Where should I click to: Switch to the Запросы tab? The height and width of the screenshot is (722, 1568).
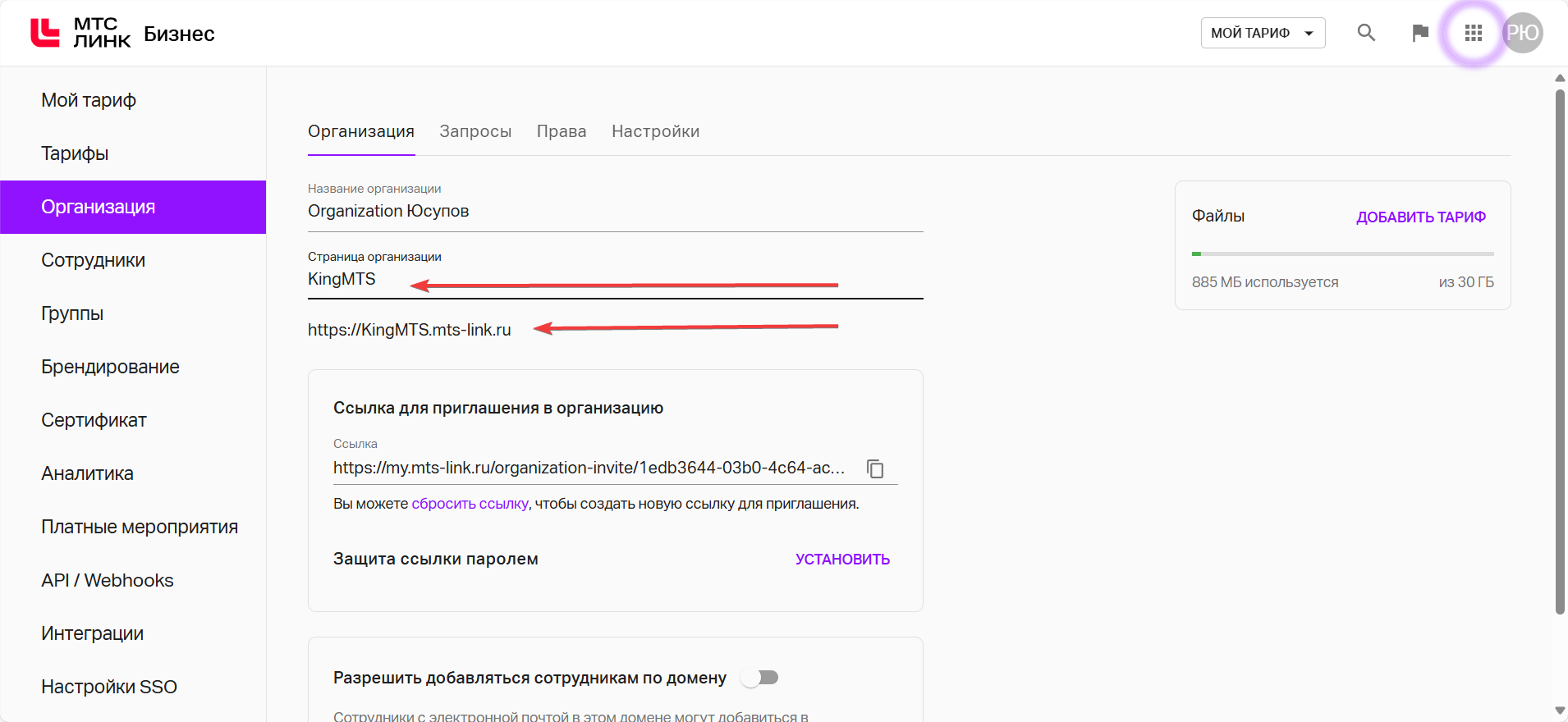(475, 131)
